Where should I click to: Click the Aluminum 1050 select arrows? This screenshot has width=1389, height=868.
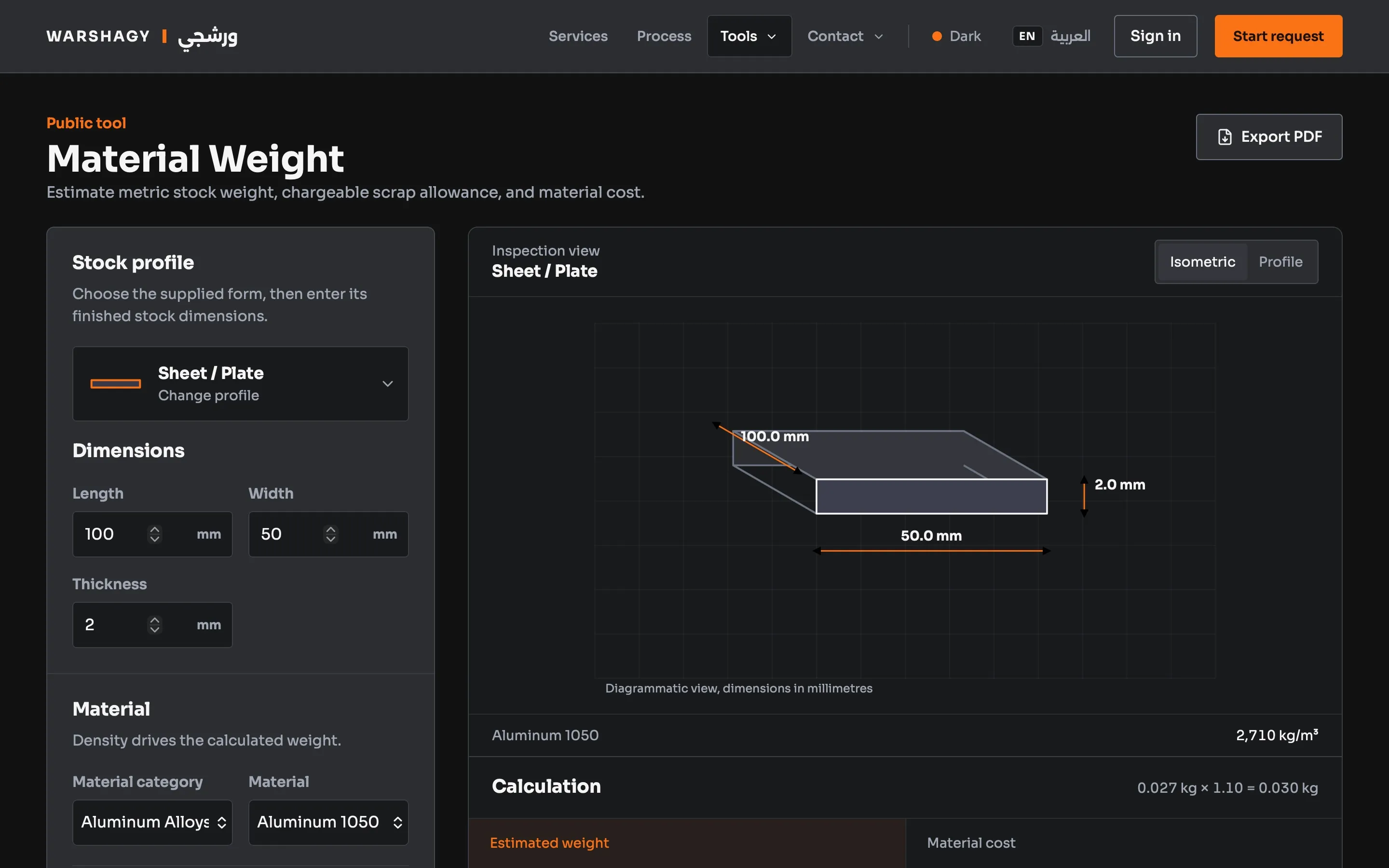click(398, 822)
